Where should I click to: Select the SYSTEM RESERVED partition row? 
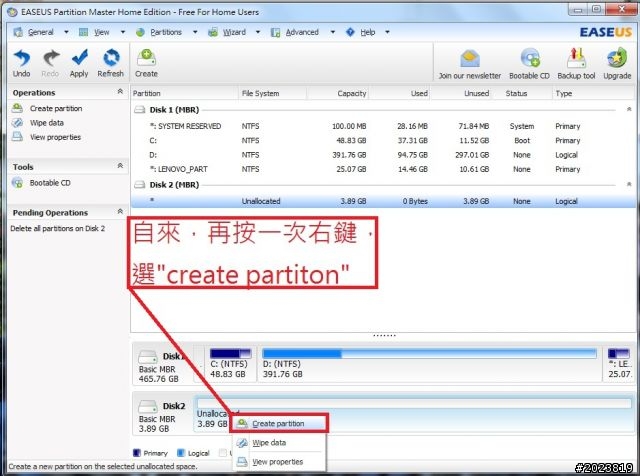click(x=383, y=126)
